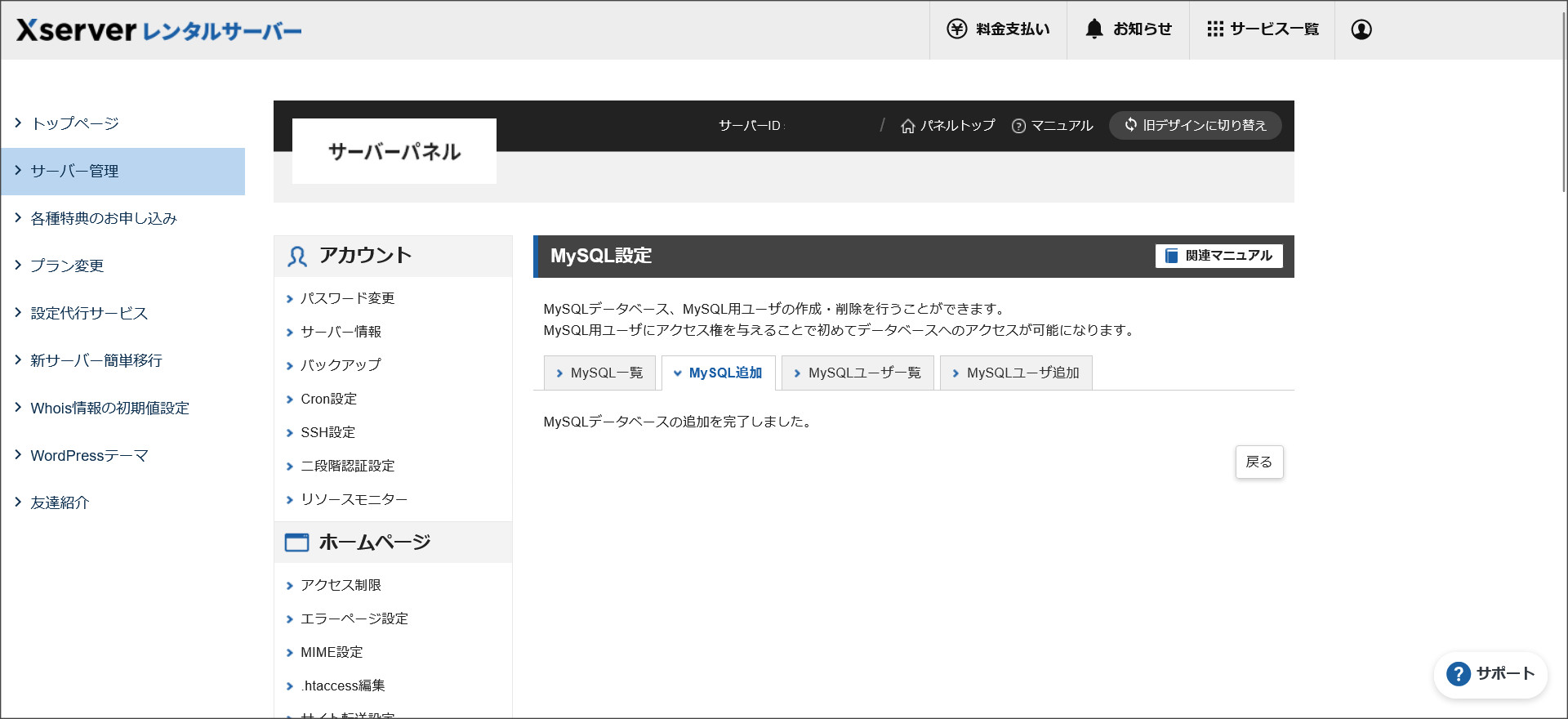The image size is (1568, 719).
Task: Switch to MySQLユーザ一覧 tab
Action: [857, 373]
